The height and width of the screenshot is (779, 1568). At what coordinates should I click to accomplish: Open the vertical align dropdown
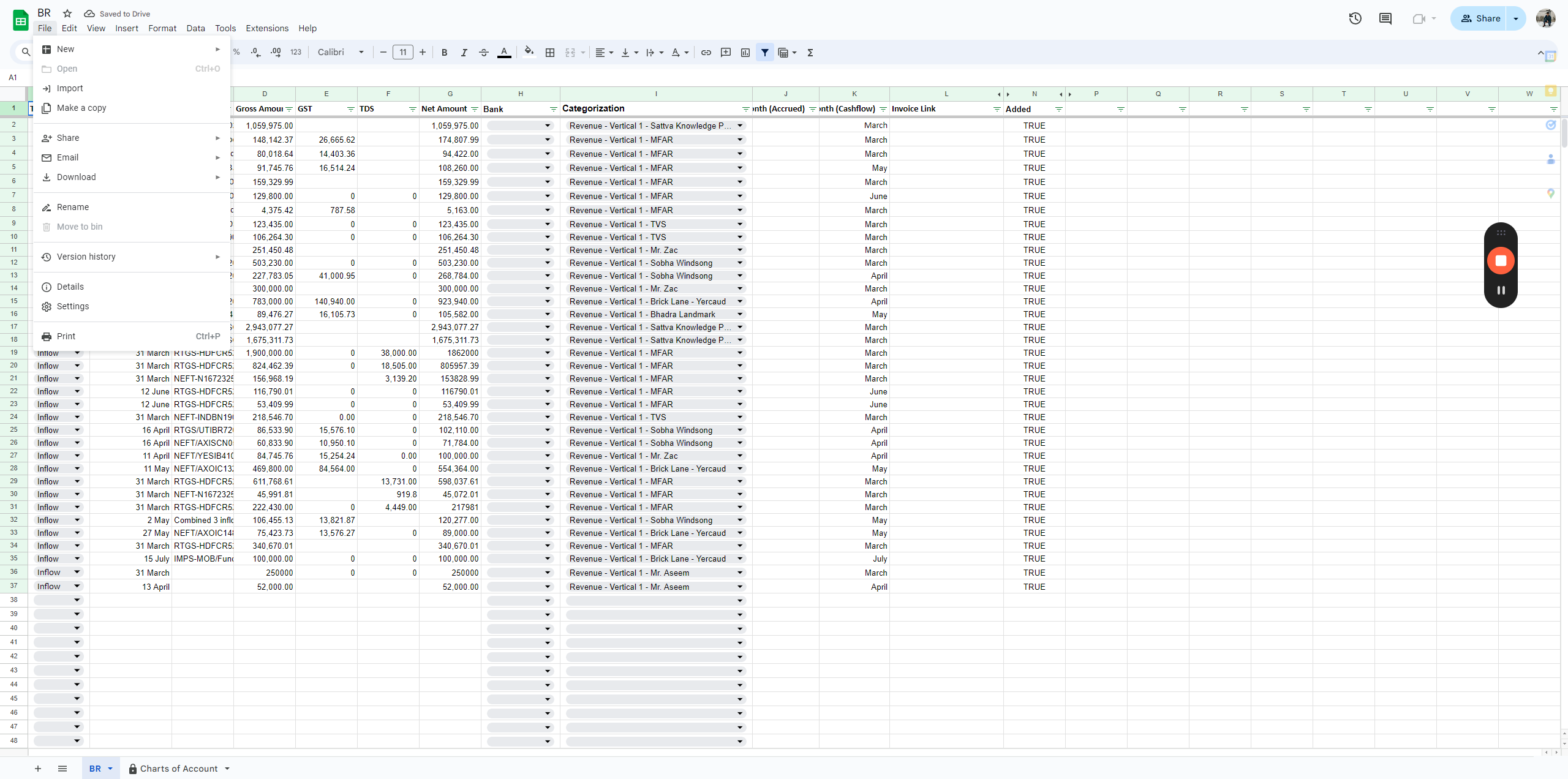click(630, 53)
